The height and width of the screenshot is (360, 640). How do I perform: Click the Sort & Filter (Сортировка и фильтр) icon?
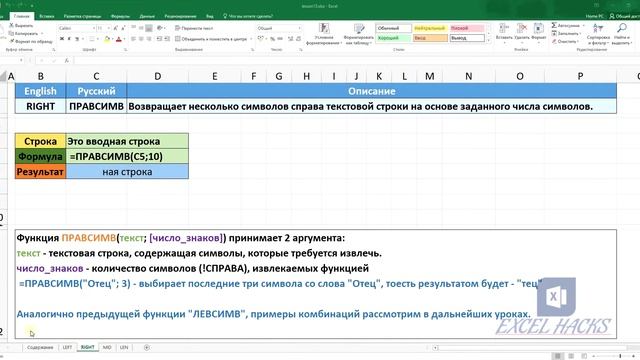[598, 29]
